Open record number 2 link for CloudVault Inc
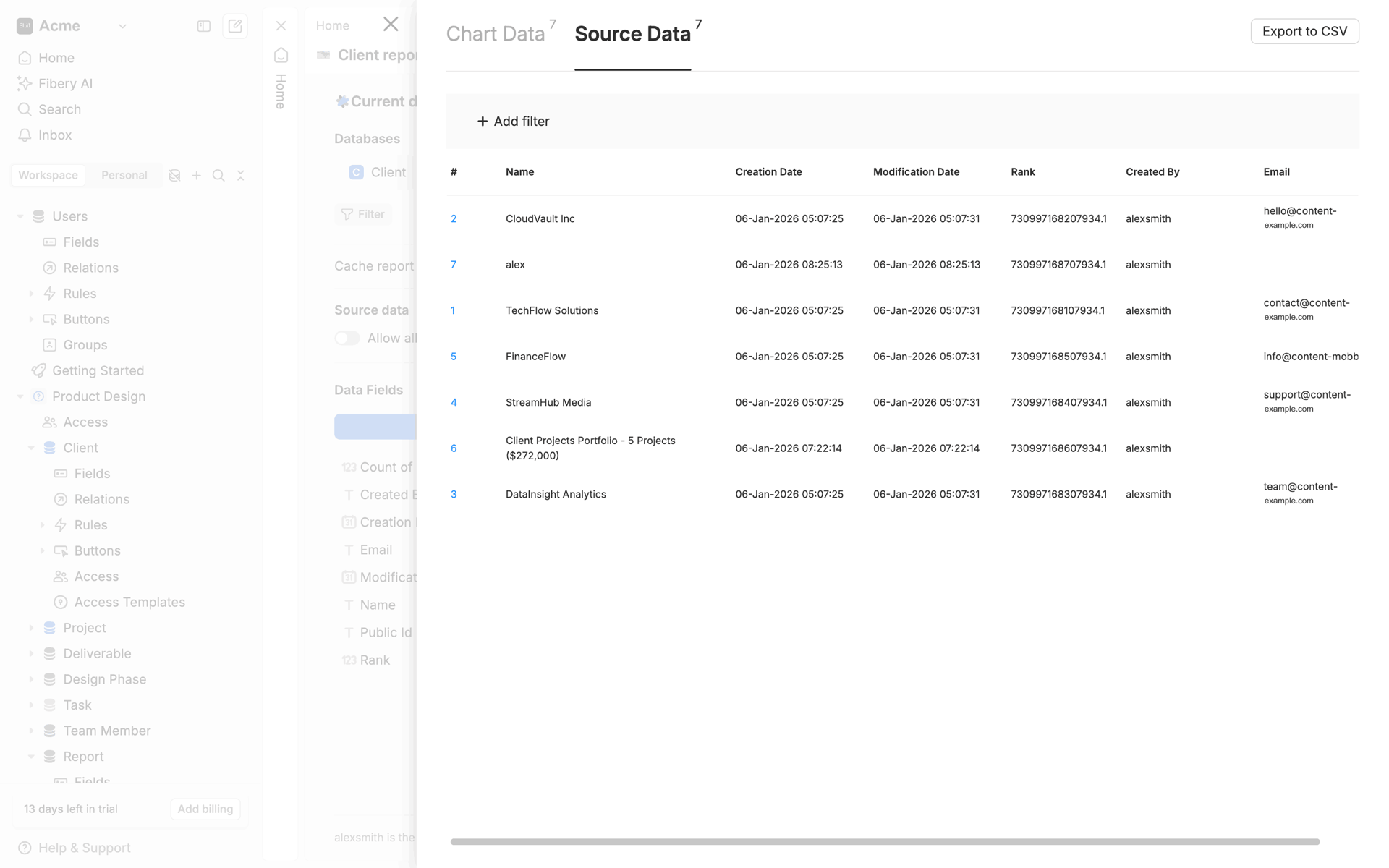This screenshot has height=868, width=1389. tap(454, 218)
